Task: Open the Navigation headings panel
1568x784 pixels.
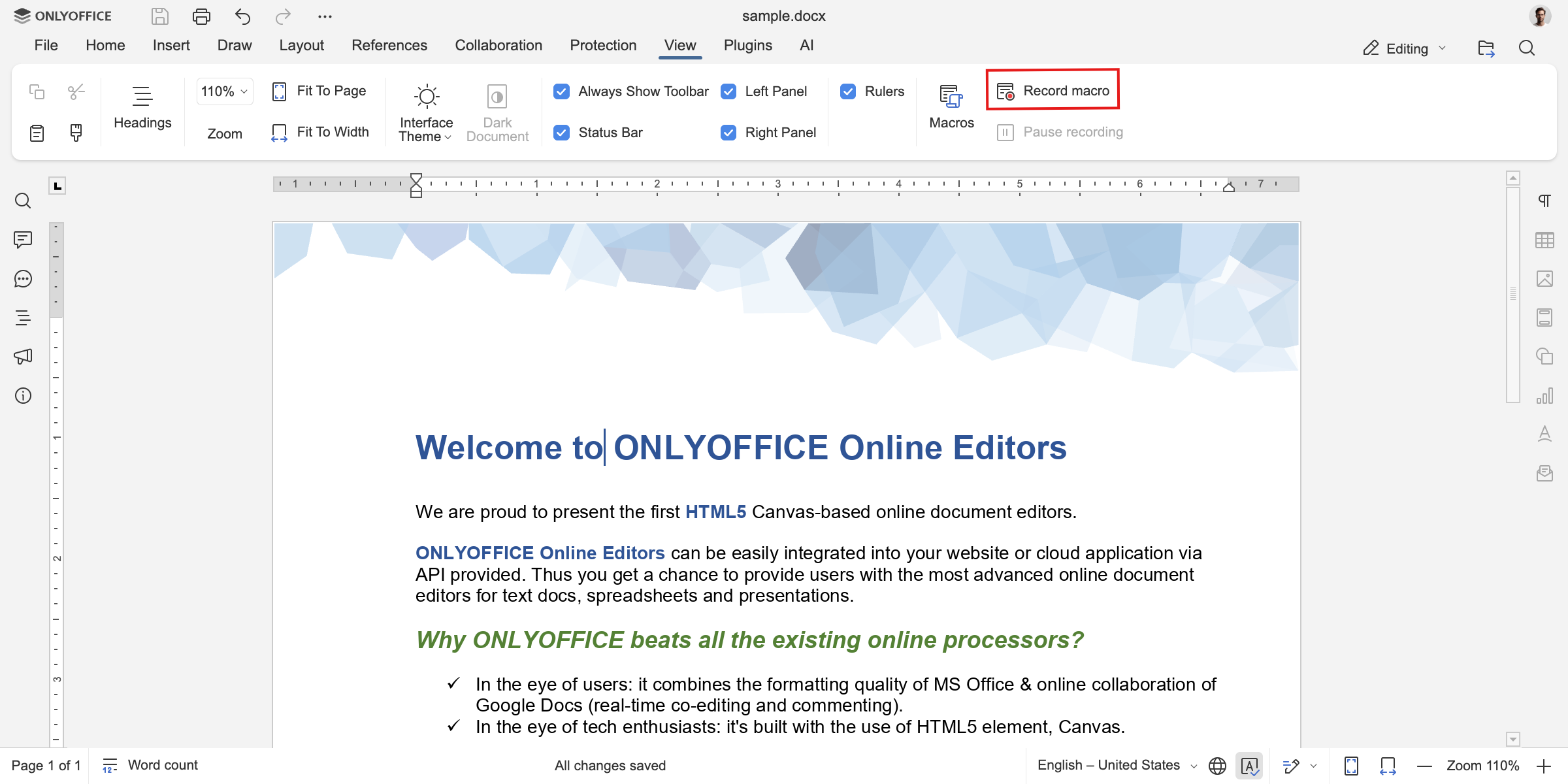Action: tap(24, 318)
